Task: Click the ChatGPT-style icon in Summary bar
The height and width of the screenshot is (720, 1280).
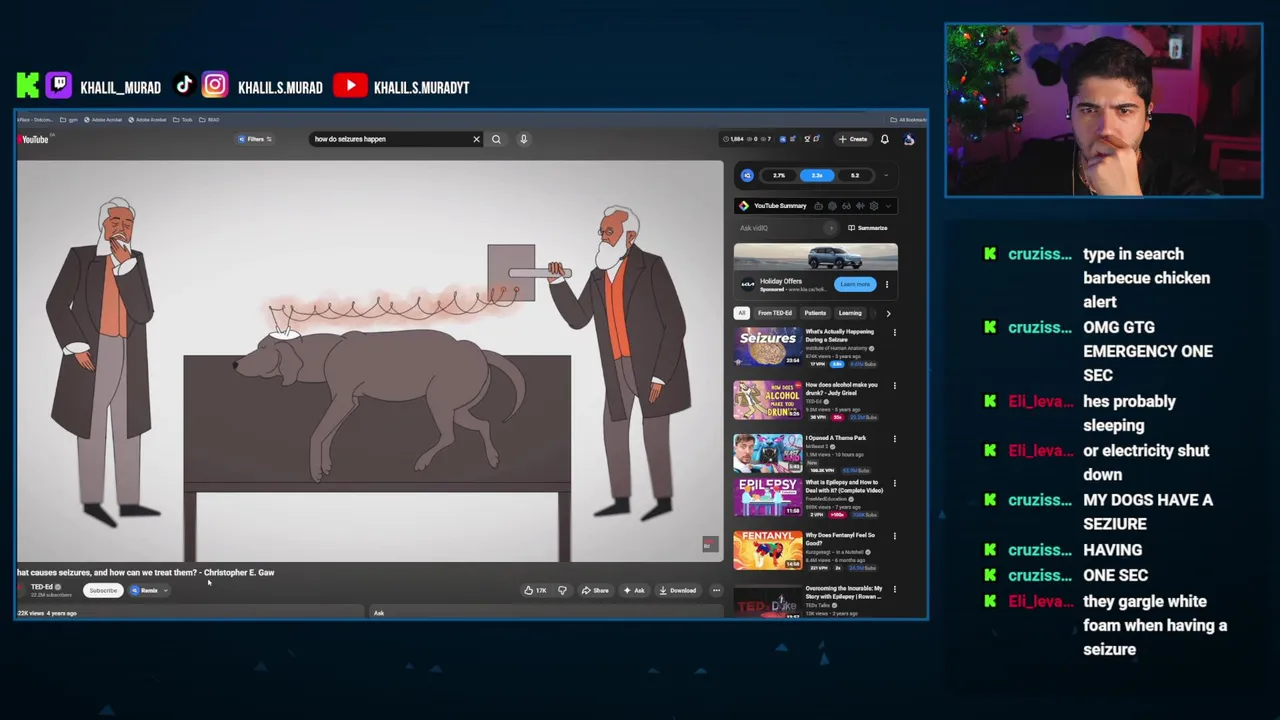Action: pos(832,206)
